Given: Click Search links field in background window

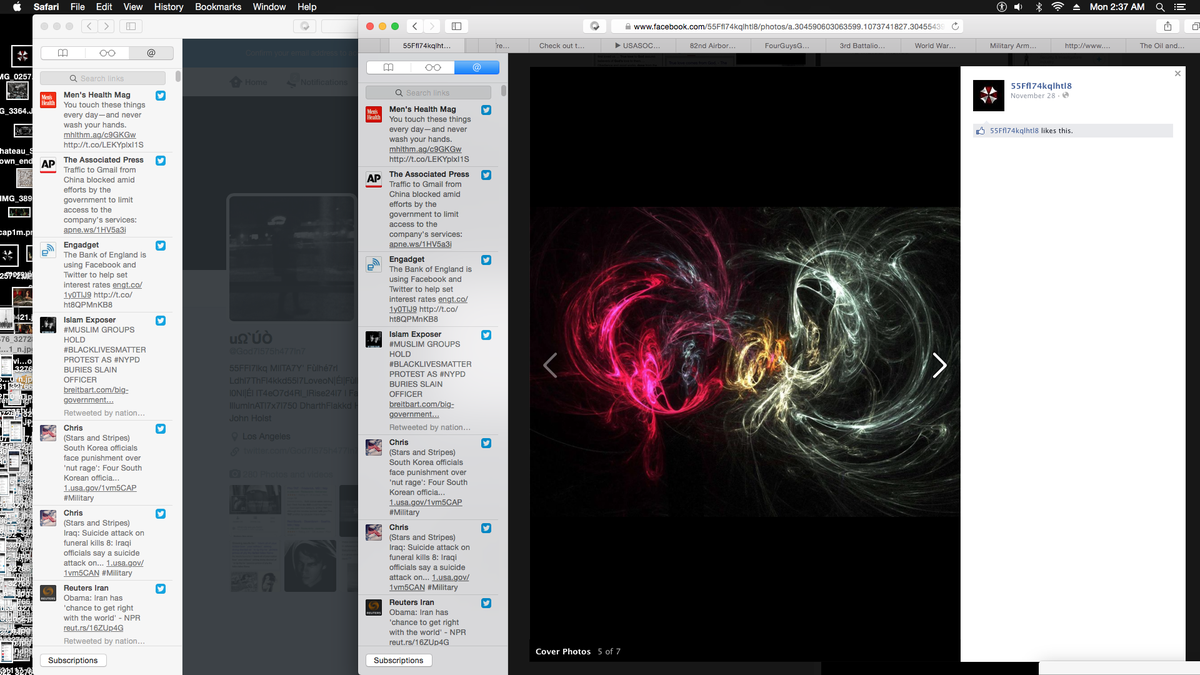Looking at the screenshot, I should point(103,78).
